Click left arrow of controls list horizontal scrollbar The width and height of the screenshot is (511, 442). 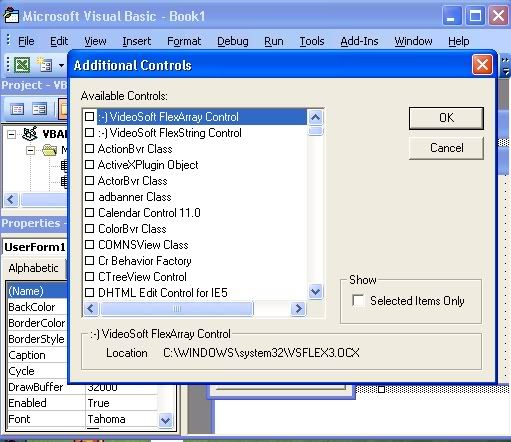tap(91, 308)
